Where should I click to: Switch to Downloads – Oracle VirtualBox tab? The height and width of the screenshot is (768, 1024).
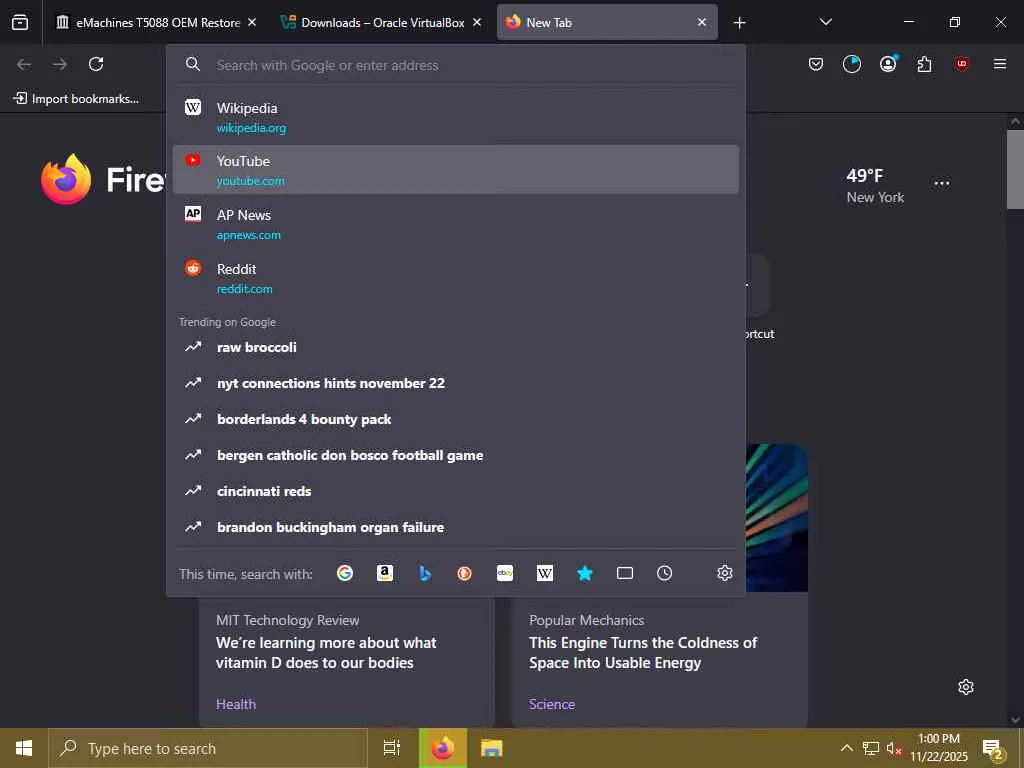pos(381,22)
